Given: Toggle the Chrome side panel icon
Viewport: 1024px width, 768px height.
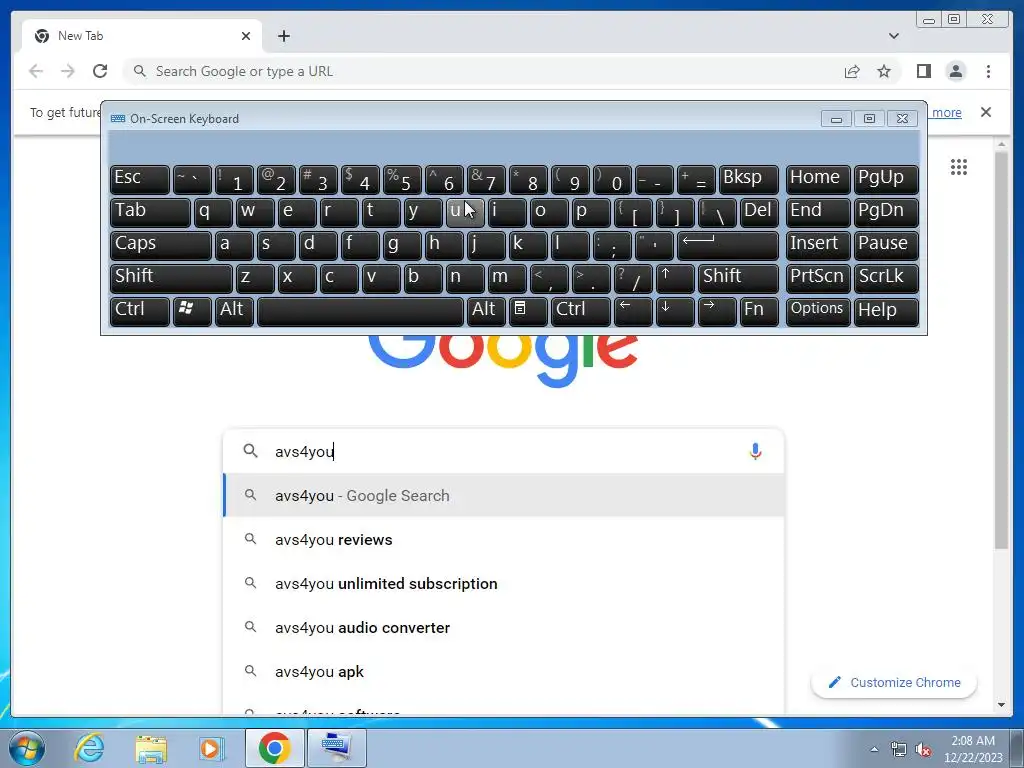Looking at the screenshot, I should tap(923, 71).
